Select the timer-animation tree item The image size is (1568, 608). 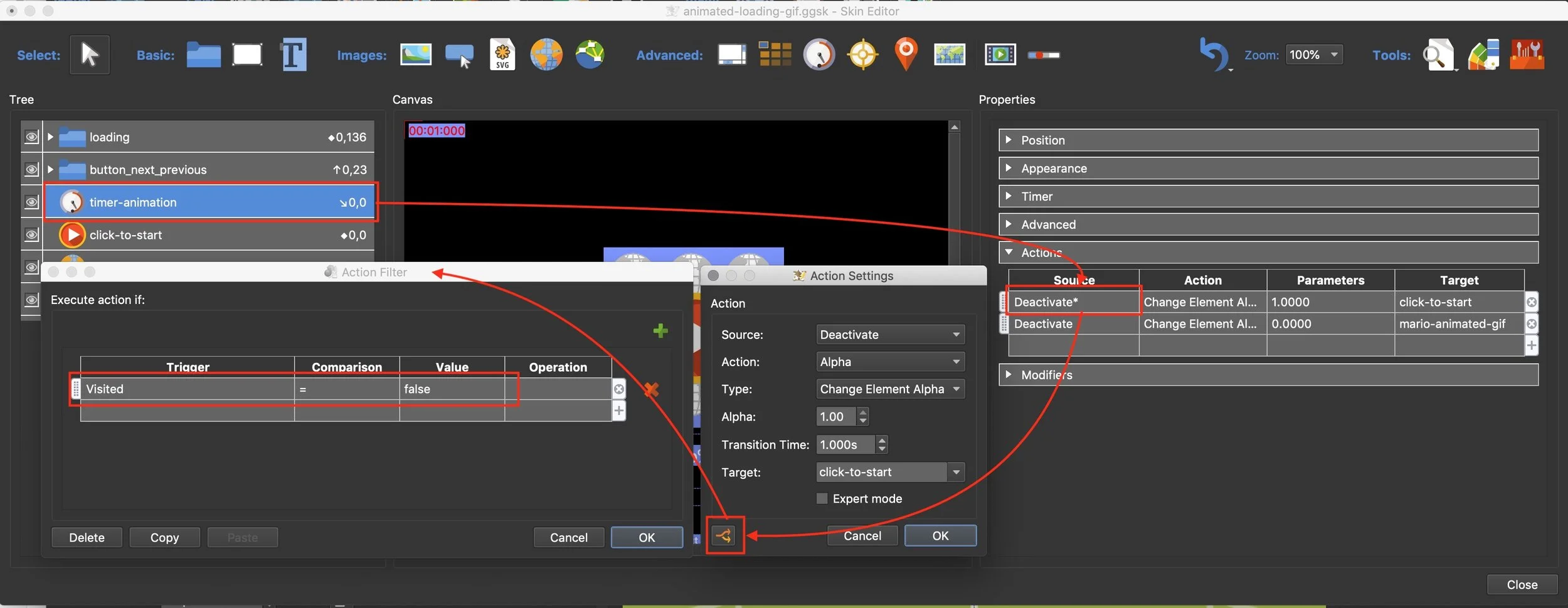click(x=209, y=202)
